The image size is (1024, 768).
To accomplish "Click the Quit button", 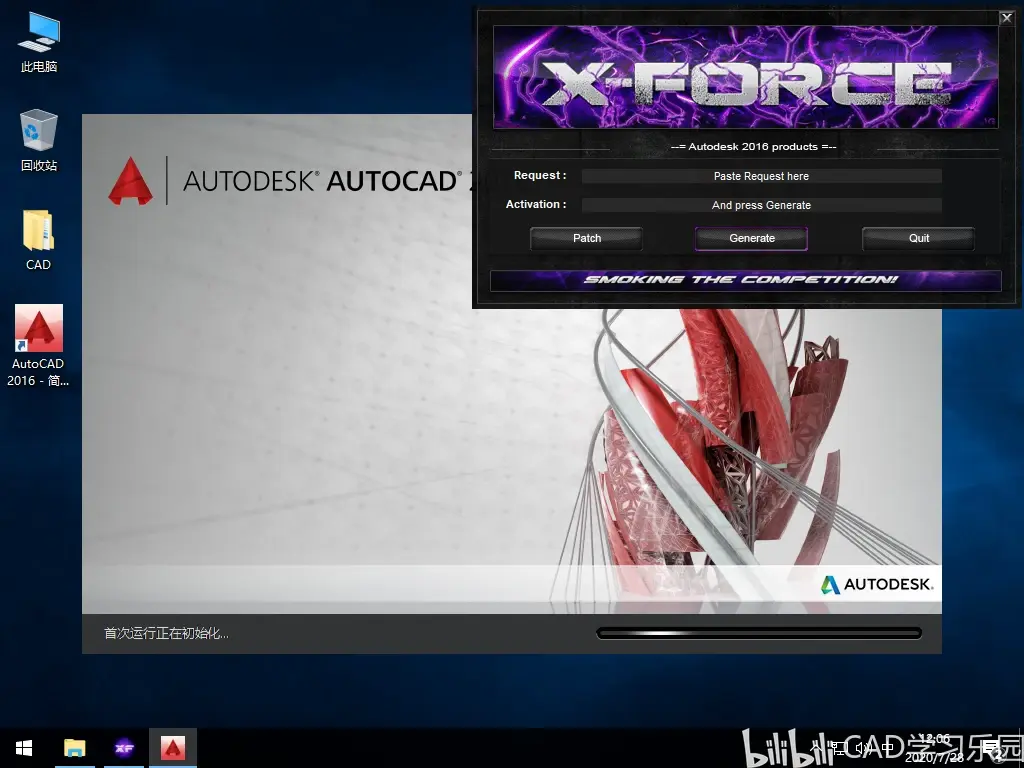I will (918, 238).
